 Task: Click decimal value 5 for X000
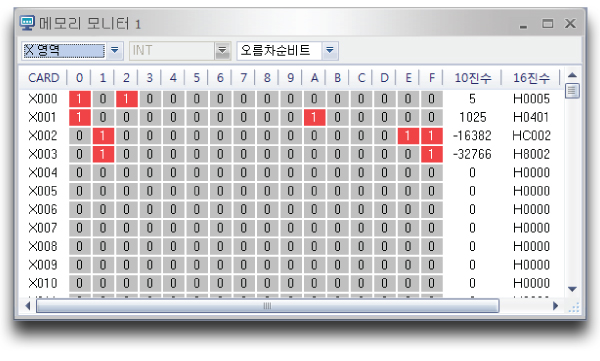tap(473, 99)
